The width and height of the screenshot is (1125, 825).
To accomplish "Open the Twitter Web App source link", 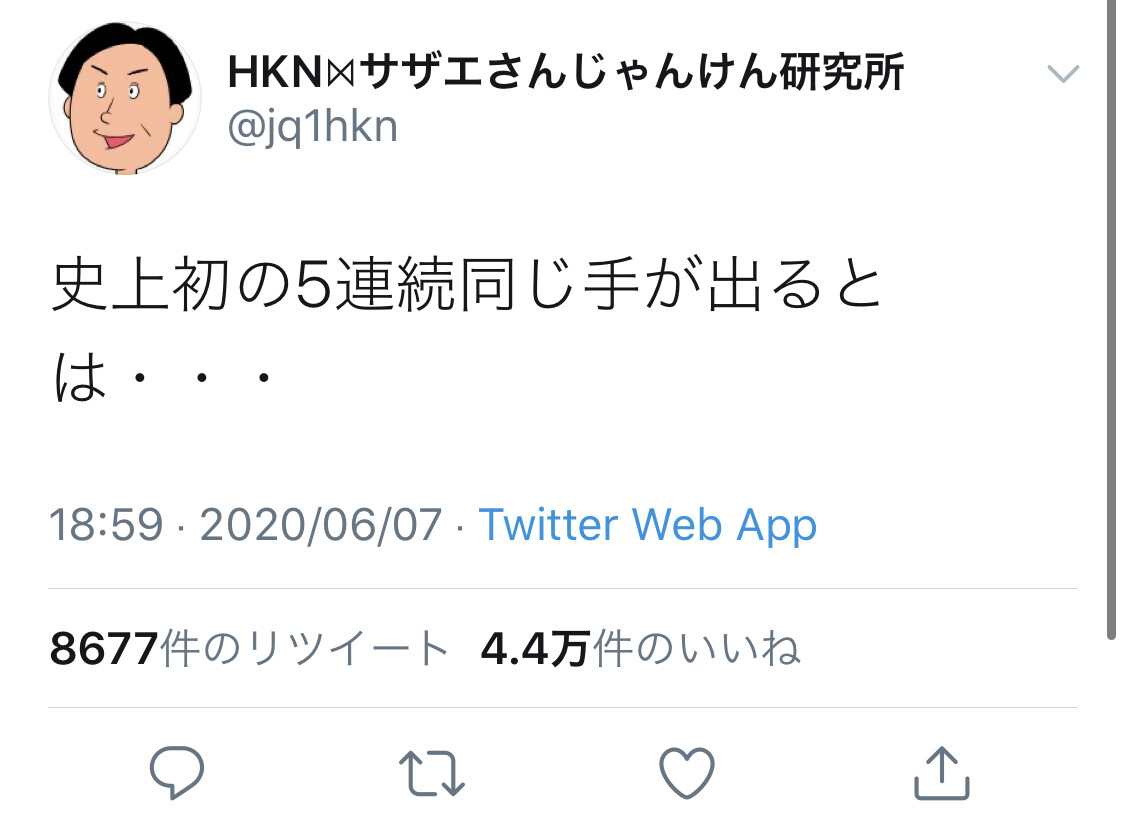I will (648, 525).
